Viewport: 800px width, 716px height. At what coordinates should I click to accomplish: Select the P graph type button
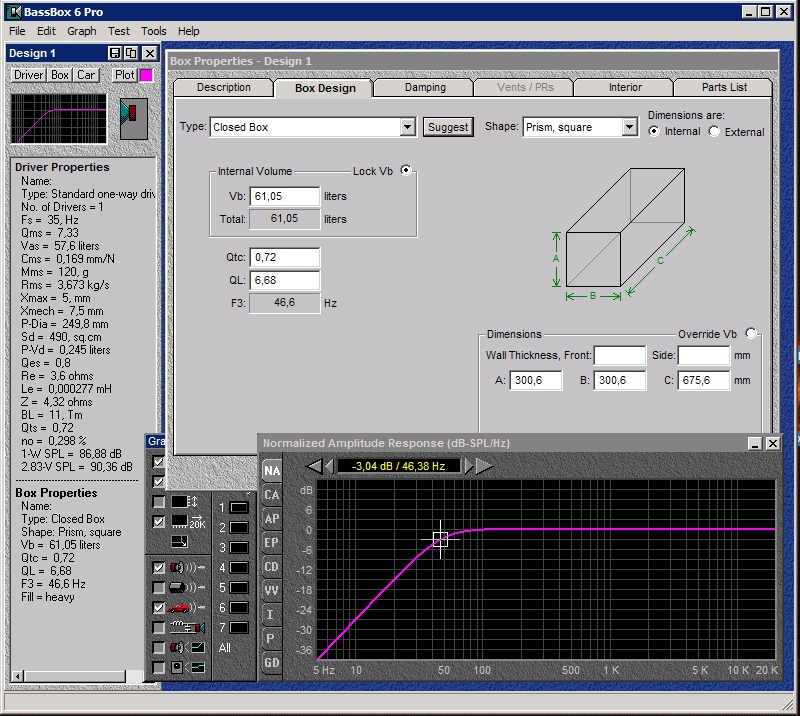pyautogui.click(x=272, y=639)
